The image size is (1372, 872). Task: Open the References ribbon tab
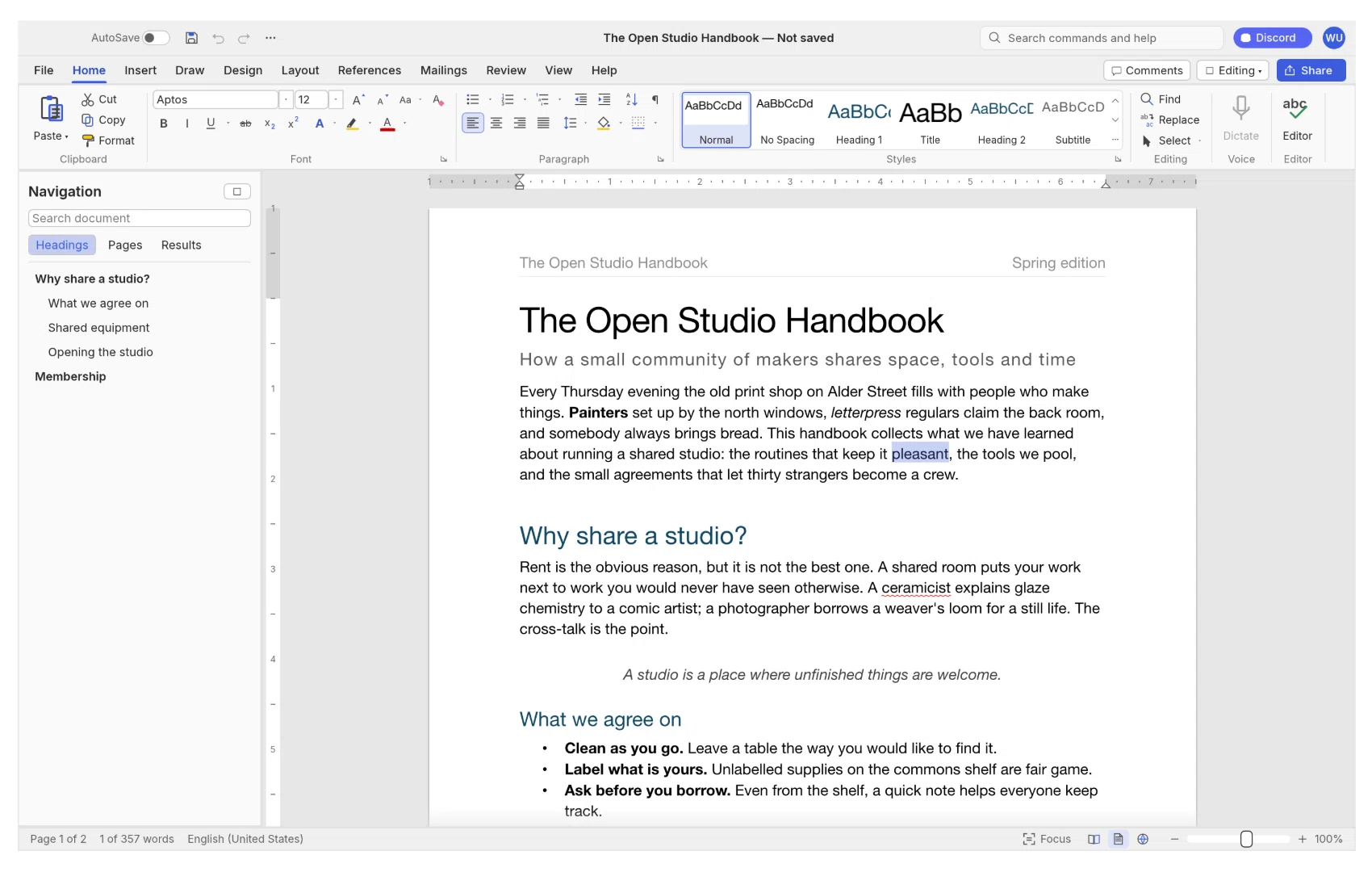[370, 71]
